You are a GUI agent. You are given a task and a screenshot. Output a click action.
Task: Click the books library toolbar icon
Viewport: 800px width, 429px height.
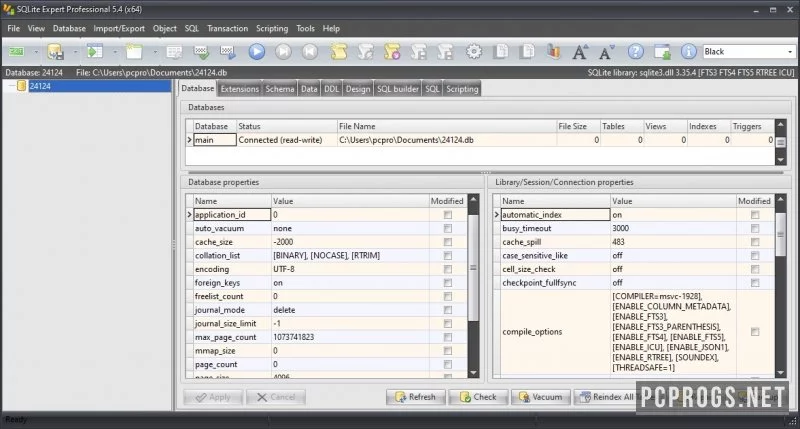point(554,52)
